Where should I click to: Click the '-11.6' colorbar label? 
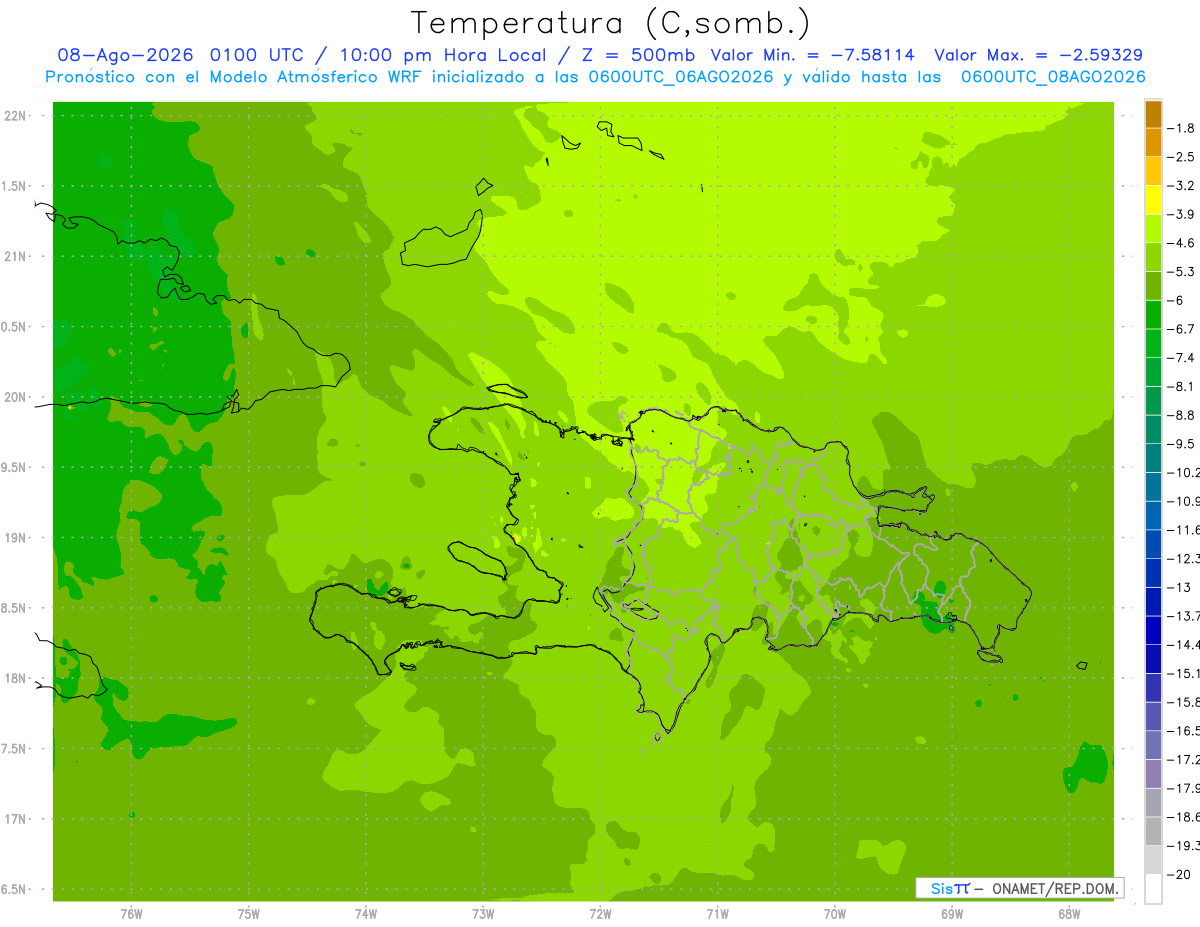tap(1183, 530)
